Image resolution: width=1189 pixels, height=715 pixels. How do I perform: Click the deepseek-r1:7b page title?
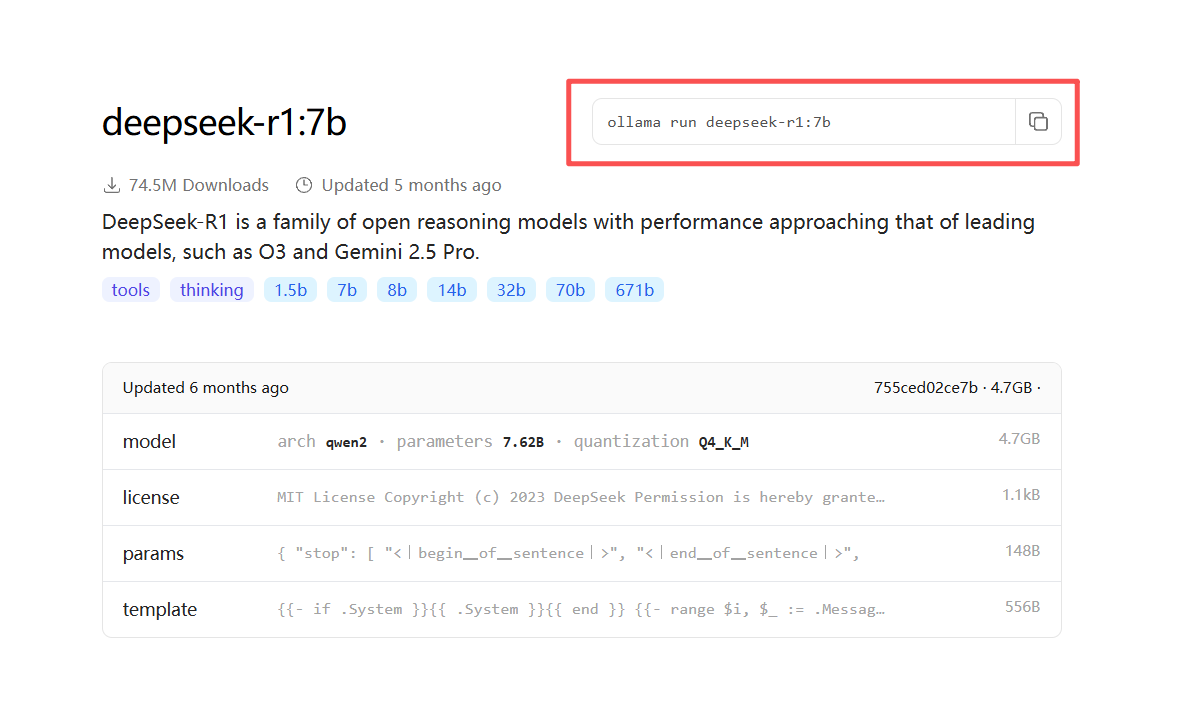(x=224, y=122)
